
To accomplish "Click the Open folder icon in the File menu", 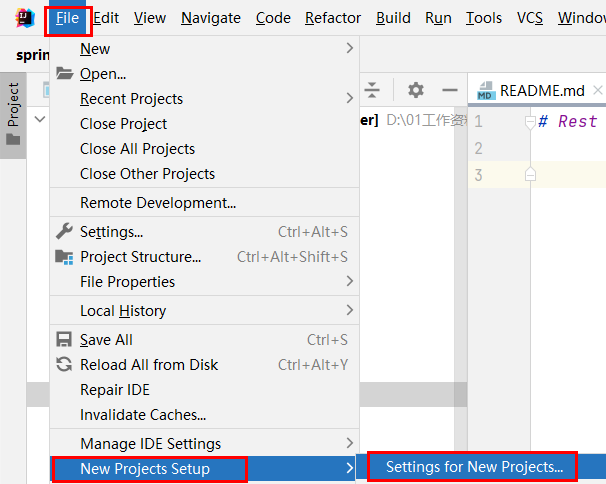I will click(64, 73).
